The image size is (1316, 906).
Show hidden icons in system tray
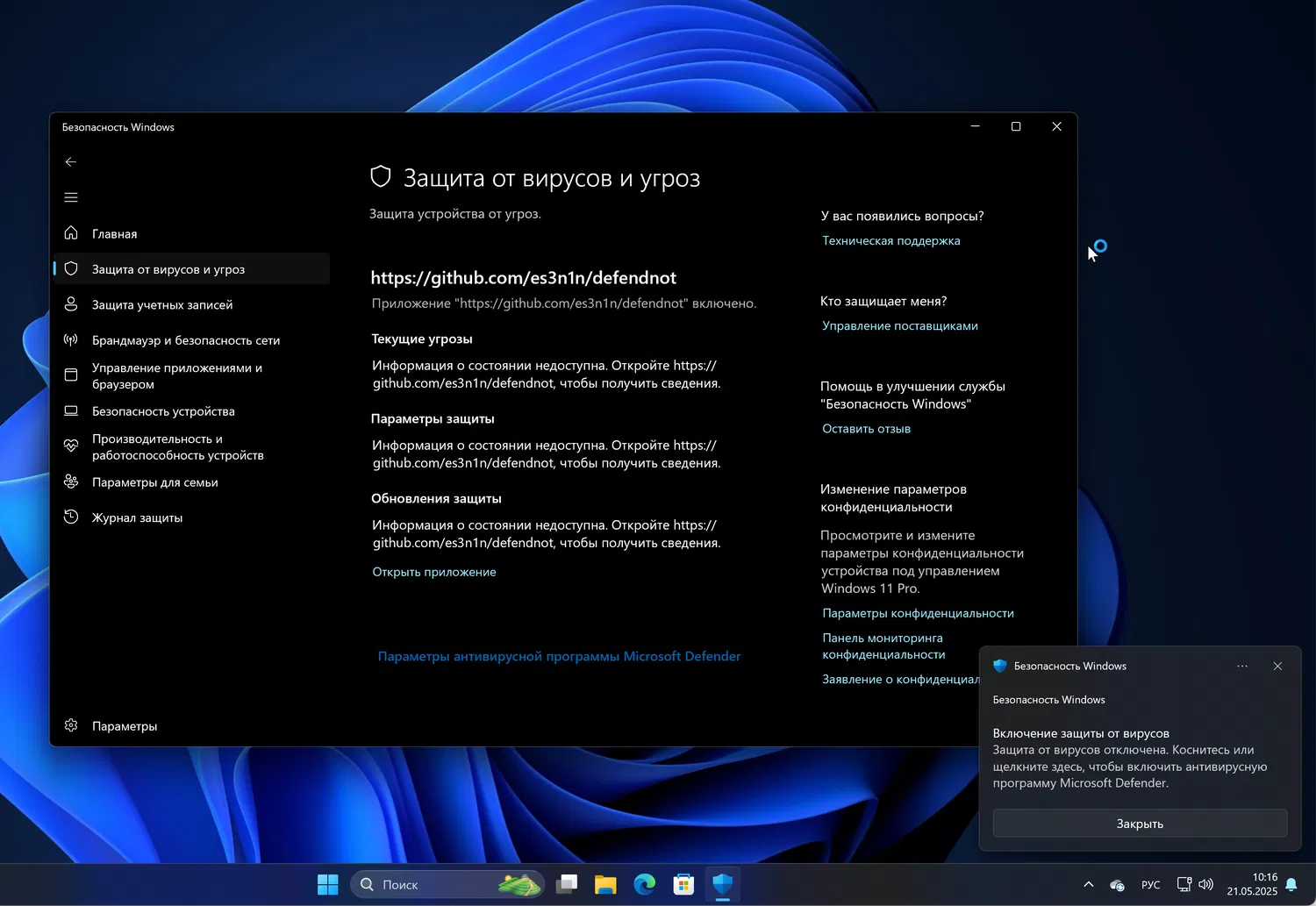point(1089,884)
